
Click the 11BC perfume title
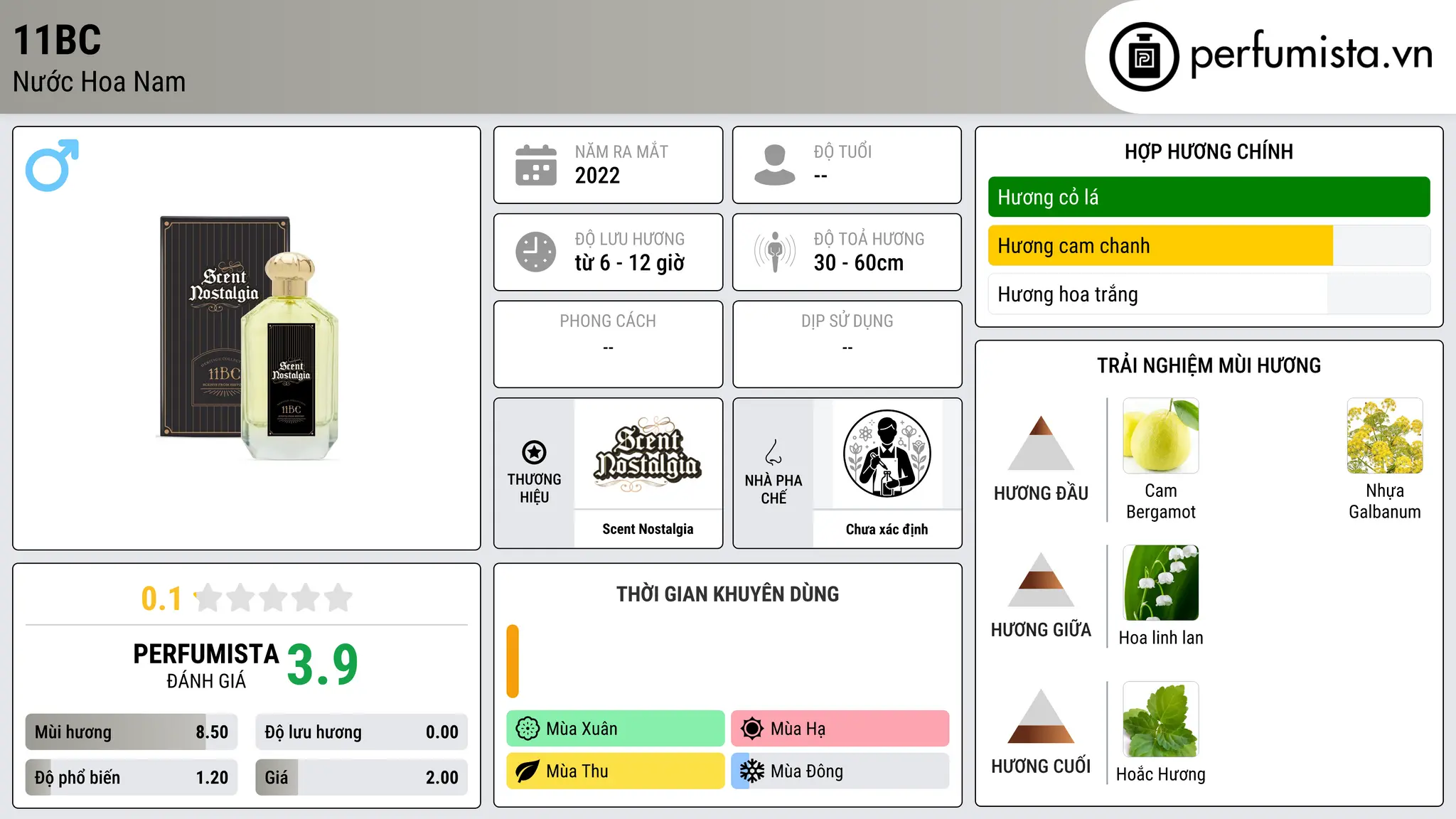58,40
